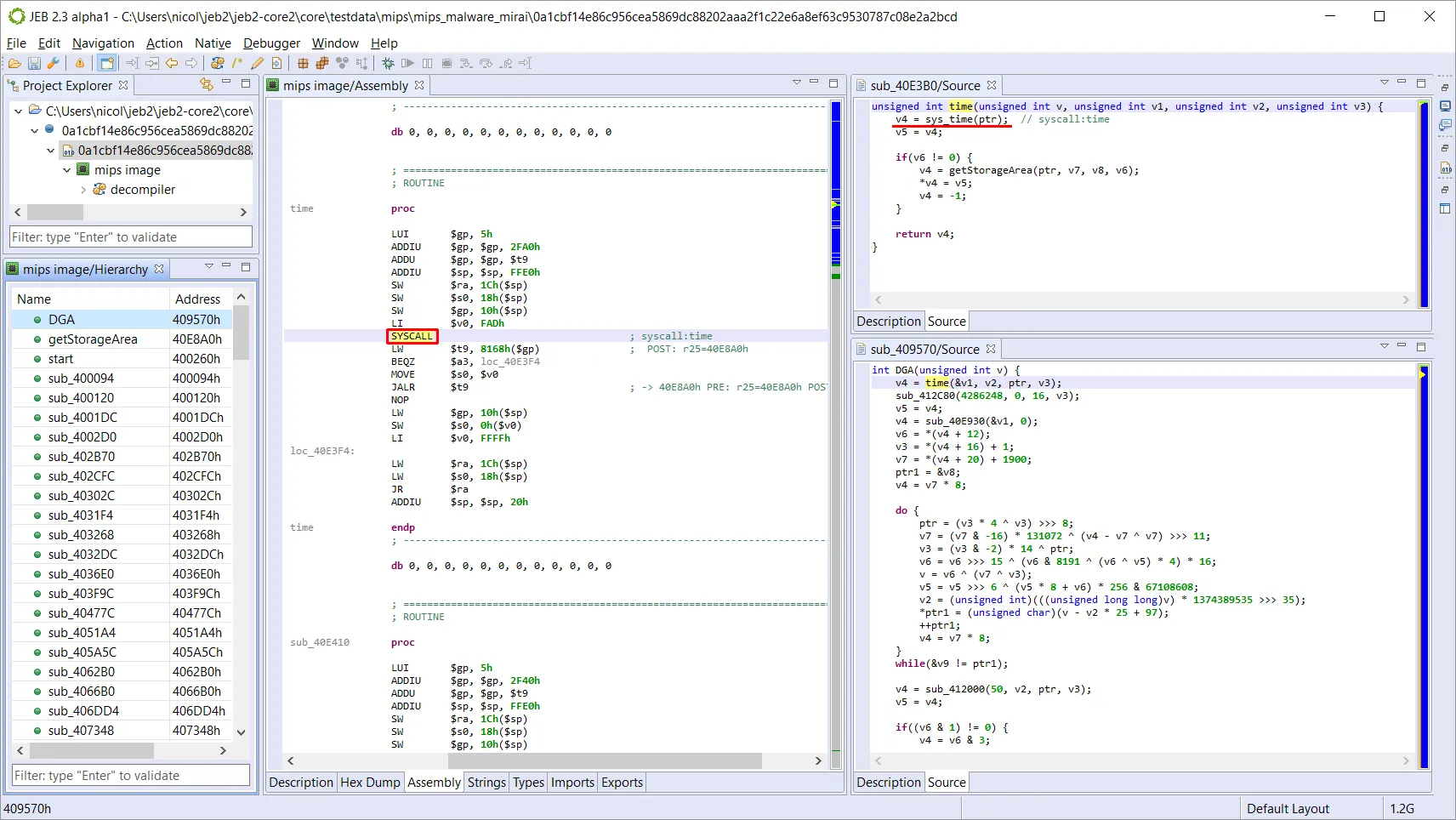Screen dimensions: 1456x820
Task: Click the second icon in the right sidebar
Action: pos(1445,106)
